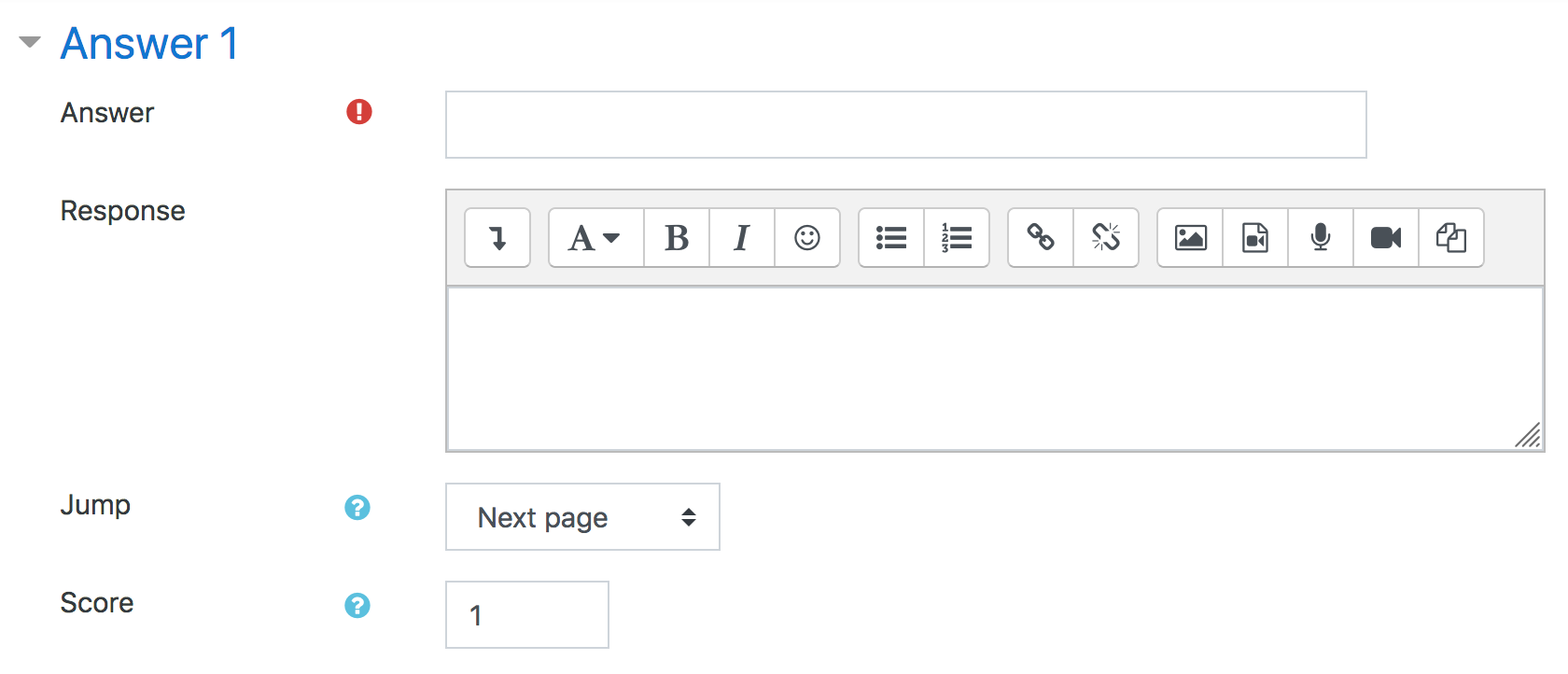
Task: Insert unordered bullet list
Action: [891, 238]
